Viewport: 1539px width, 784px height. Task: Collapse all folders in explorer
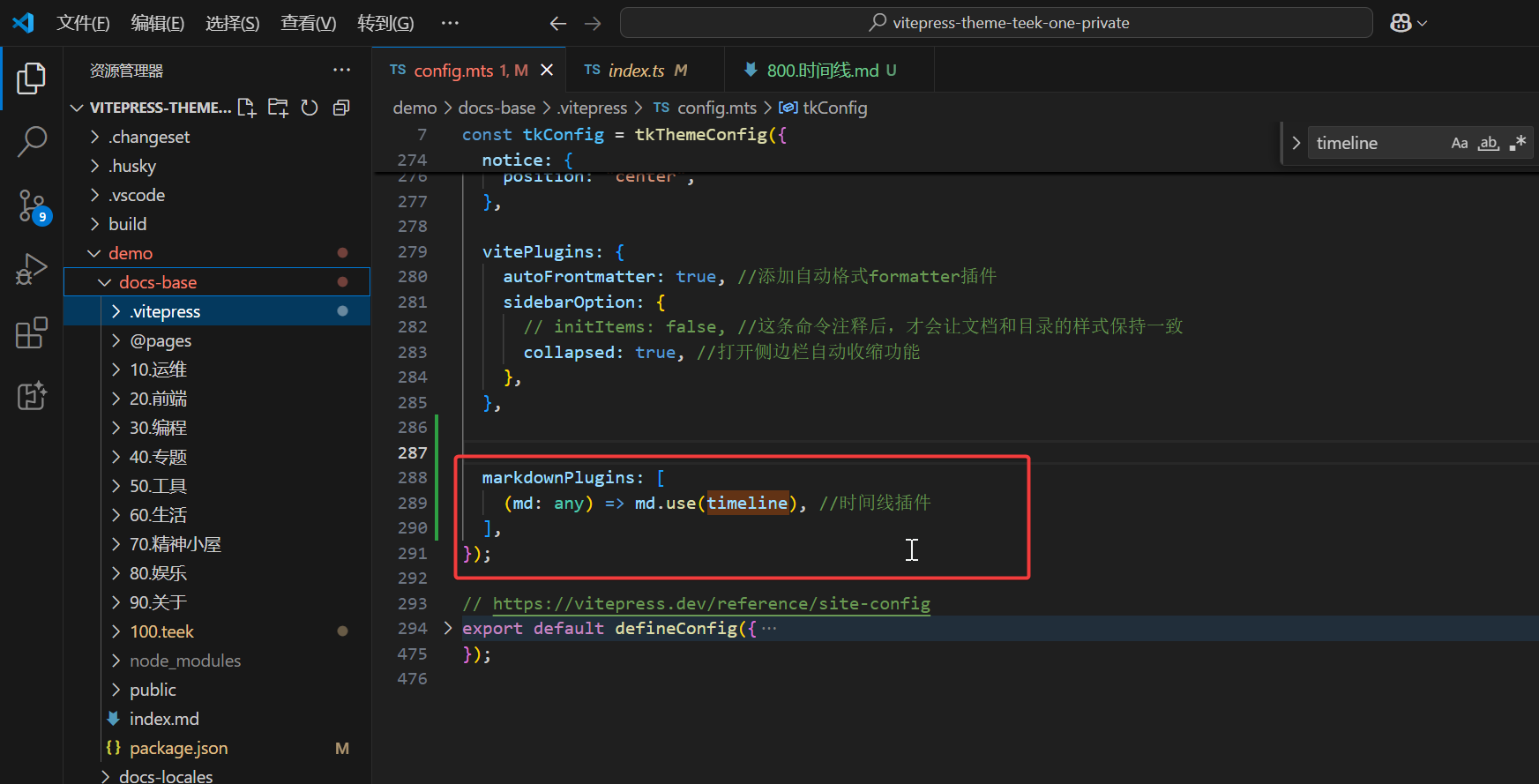click(341, 108)
